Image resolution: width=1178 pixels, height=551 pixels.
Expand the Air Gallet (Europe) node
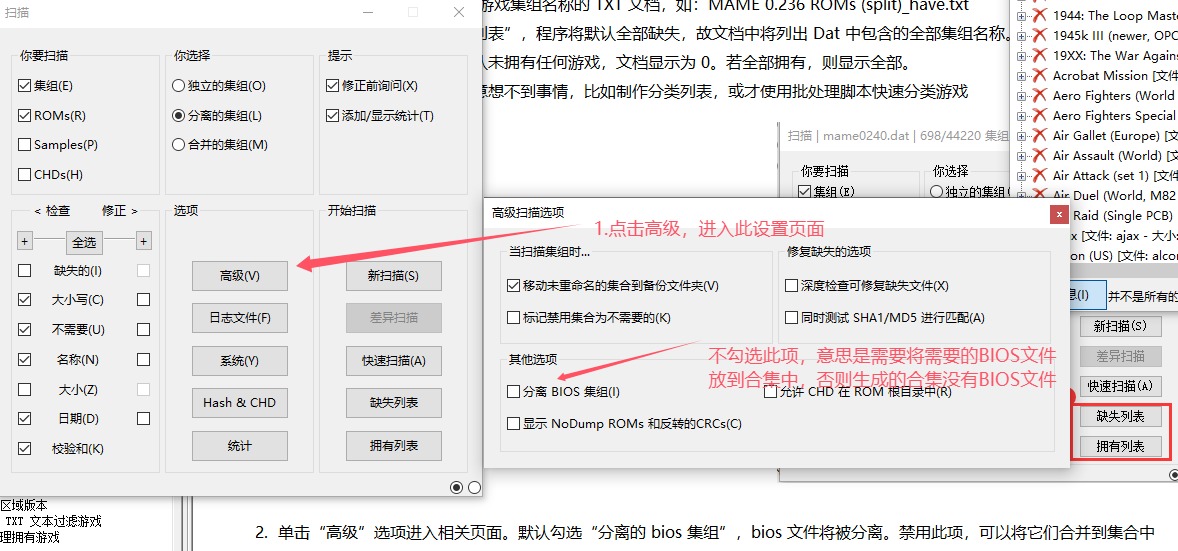[1021, 136]
